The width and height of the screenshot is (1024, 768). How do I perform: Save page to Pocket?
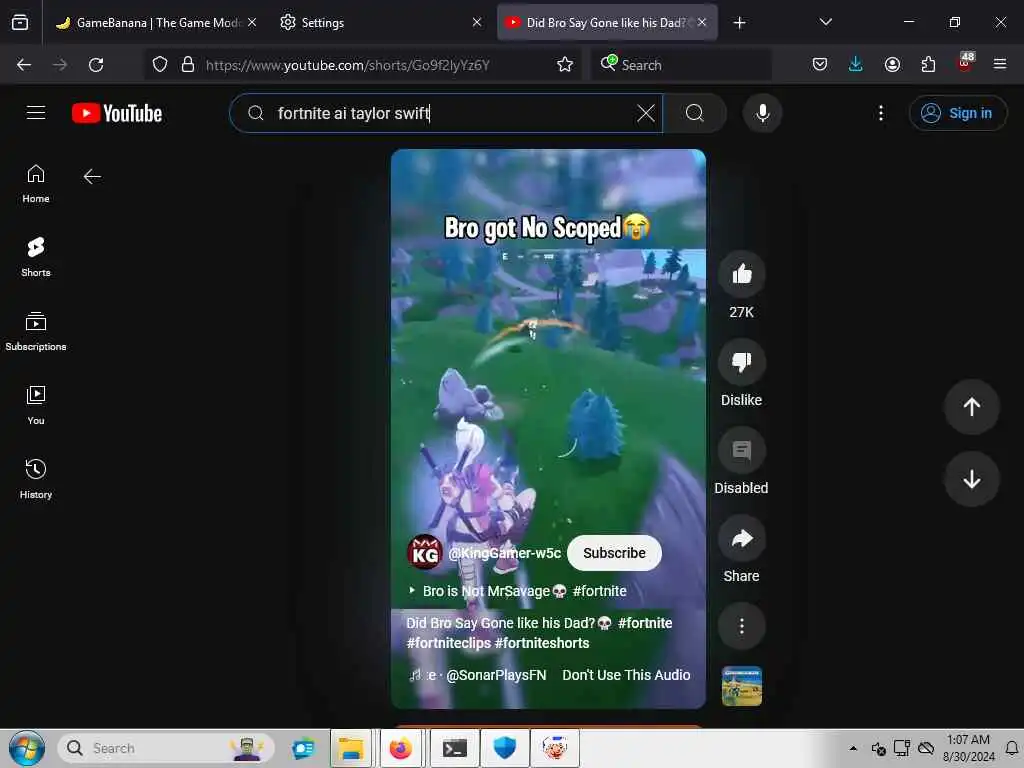pos(820,65)
